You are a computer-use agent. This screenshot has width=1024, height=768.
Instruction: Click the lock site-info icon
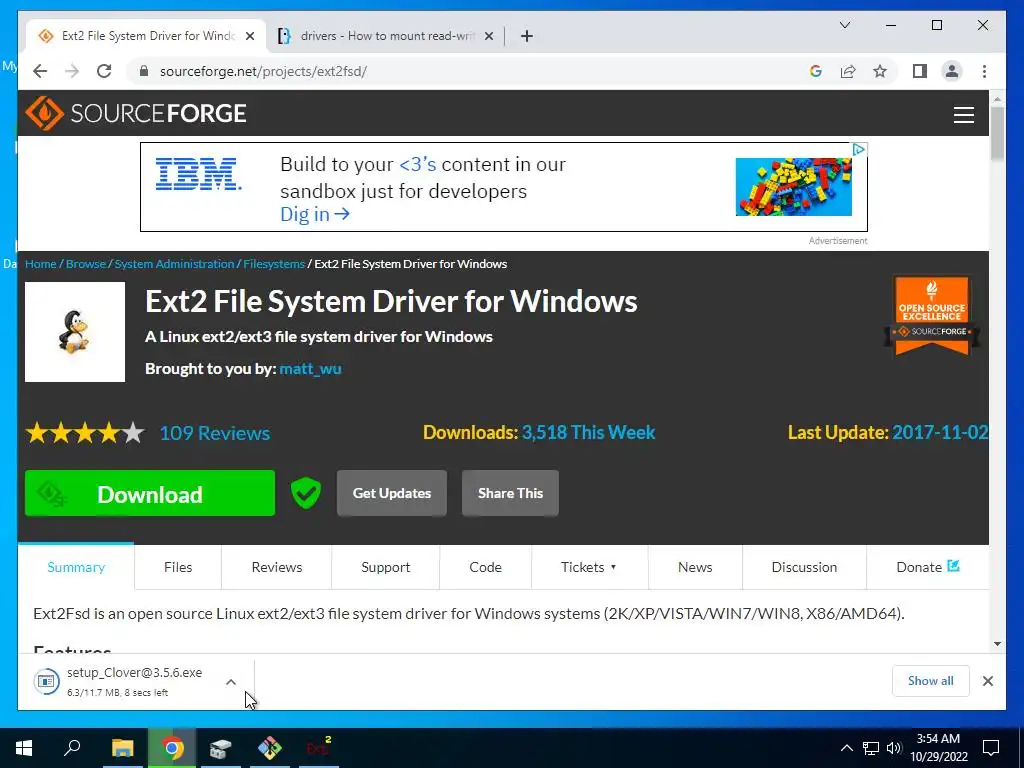pos(144,71)
